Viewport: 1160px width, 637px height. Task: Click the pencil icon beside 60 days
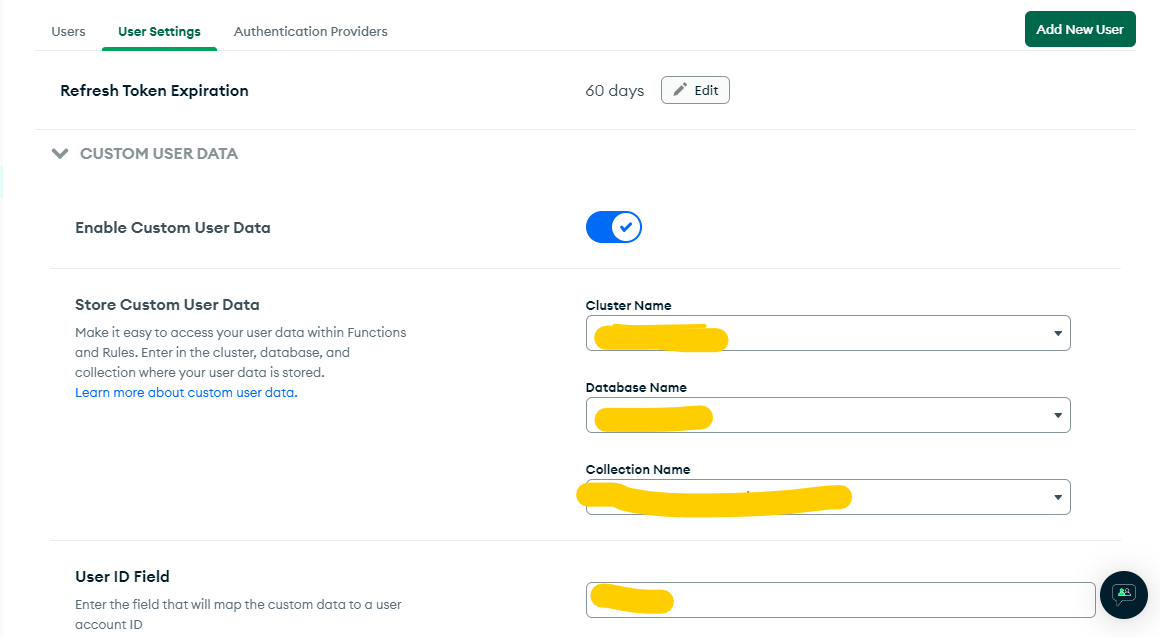(680, 90)
